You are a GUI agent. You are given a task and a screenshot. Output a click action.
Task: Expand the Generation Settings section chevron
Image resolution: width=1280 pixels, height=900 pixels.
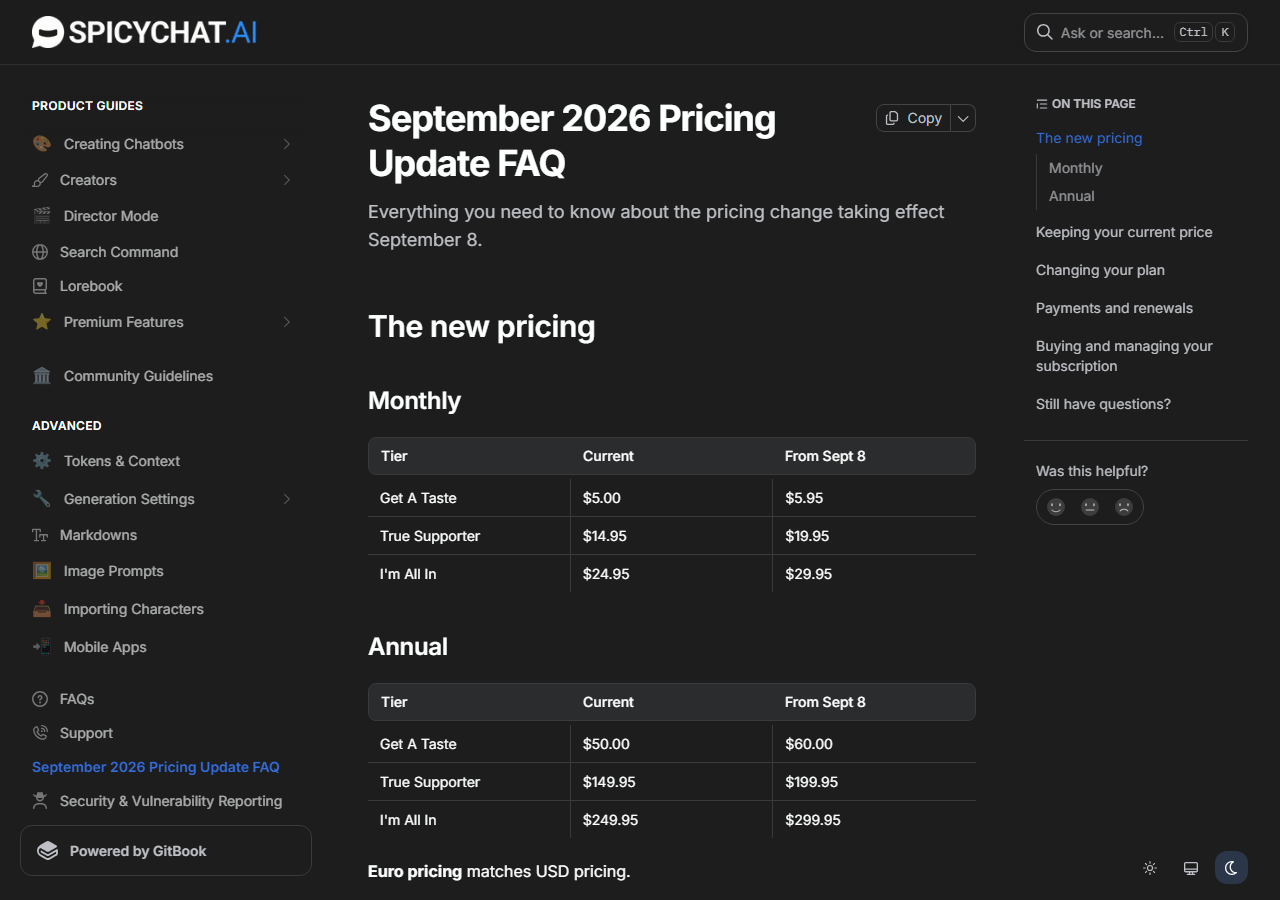click(x=287, y=499)
